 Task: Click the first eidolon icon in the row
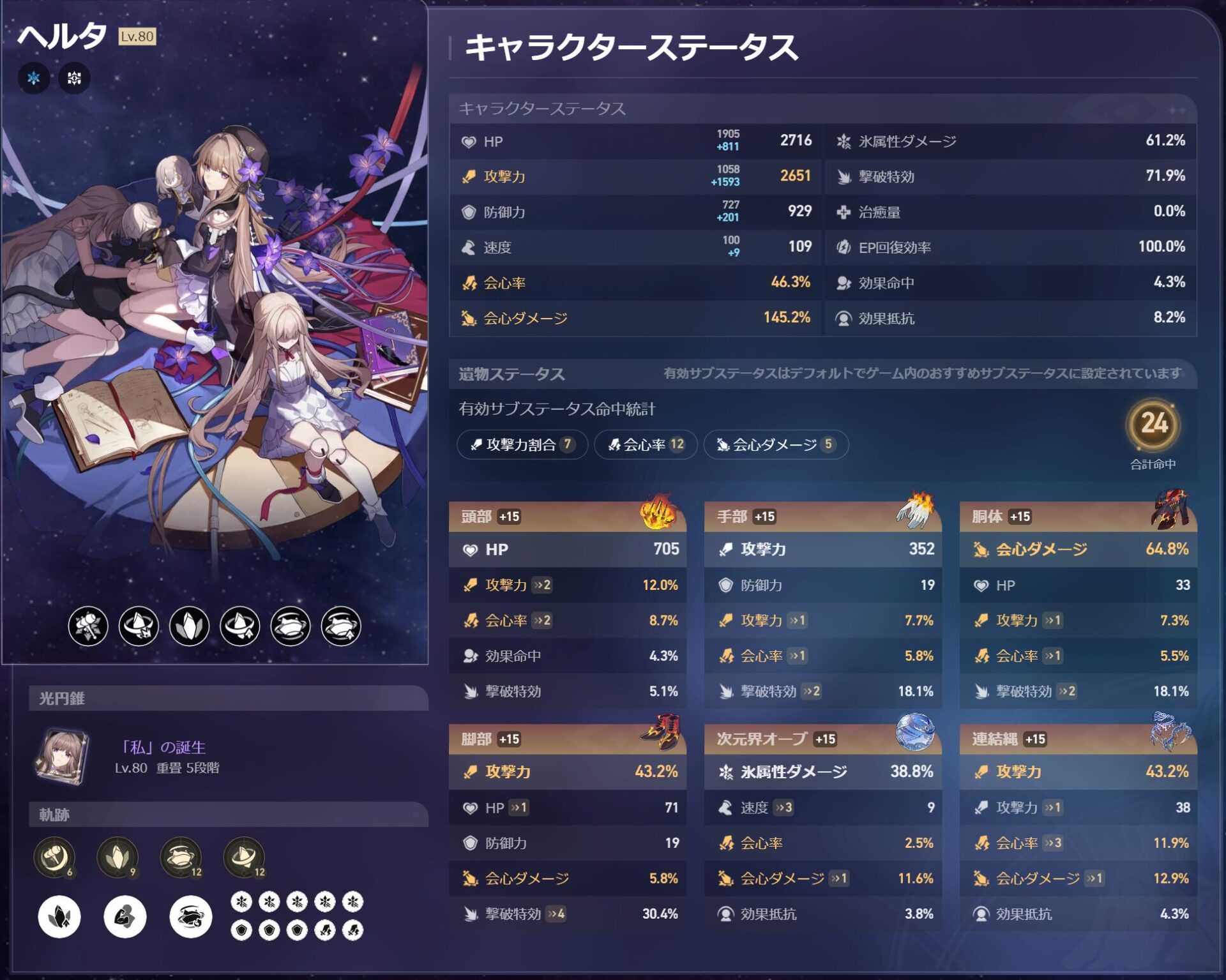[88, 626]
